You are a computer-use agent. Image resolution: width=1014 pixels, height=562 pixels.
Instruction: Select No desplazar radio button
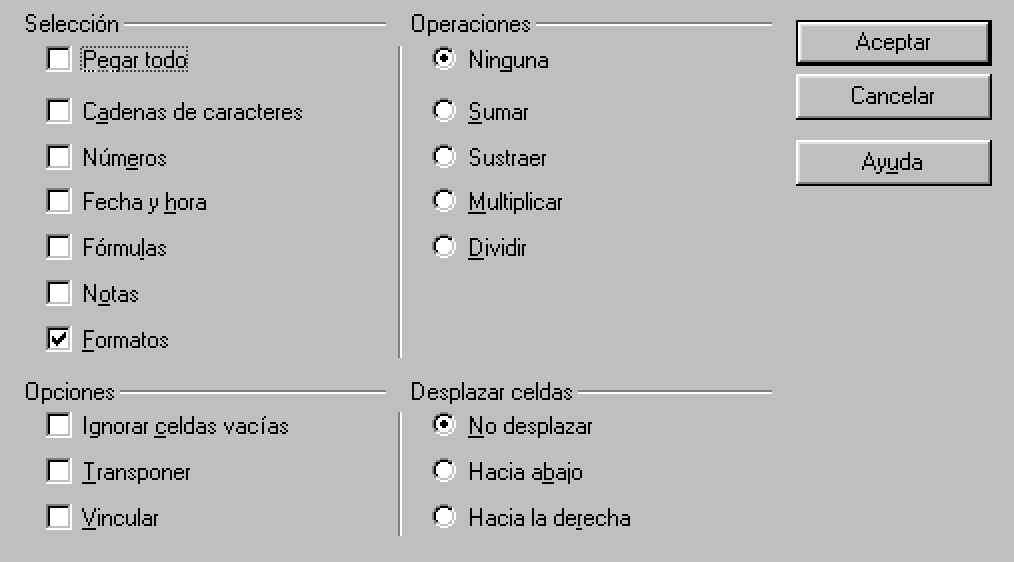pyautogui.click(x=443, y=426)
